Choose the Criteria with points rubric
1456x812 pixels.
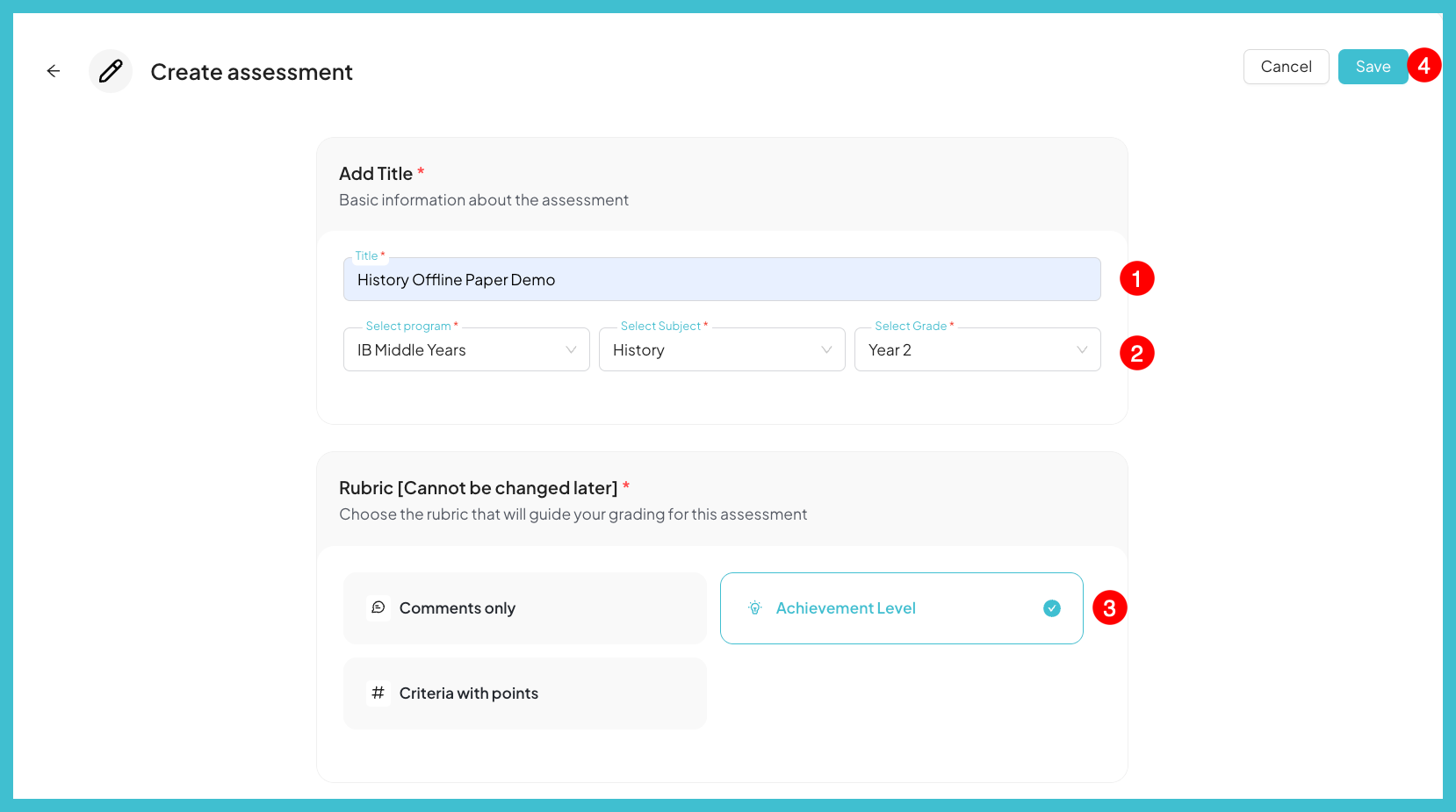[524, 693]
